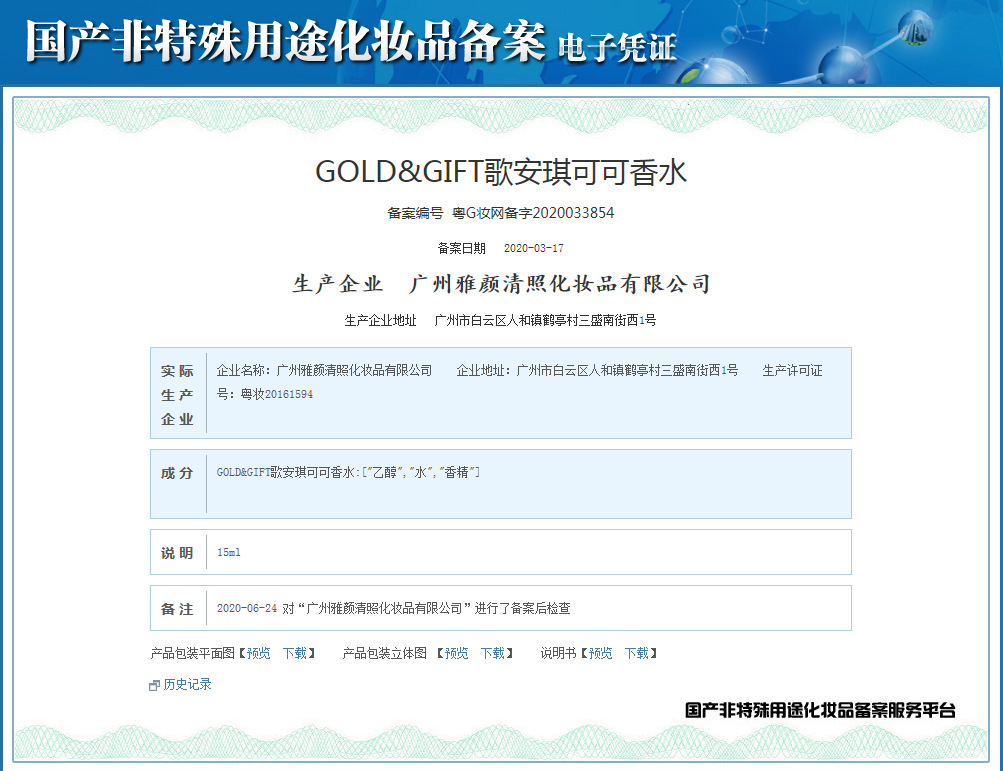1003x771 pixels.
Task: Click the 15ml description value
Action: 228,552
